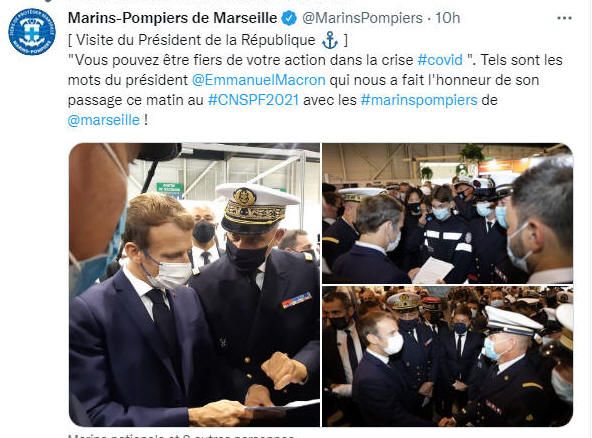The width and height of the screenshot is (592, 438).
Task: Open the @MarinsPompiers handle link
Action: point(362,18)
